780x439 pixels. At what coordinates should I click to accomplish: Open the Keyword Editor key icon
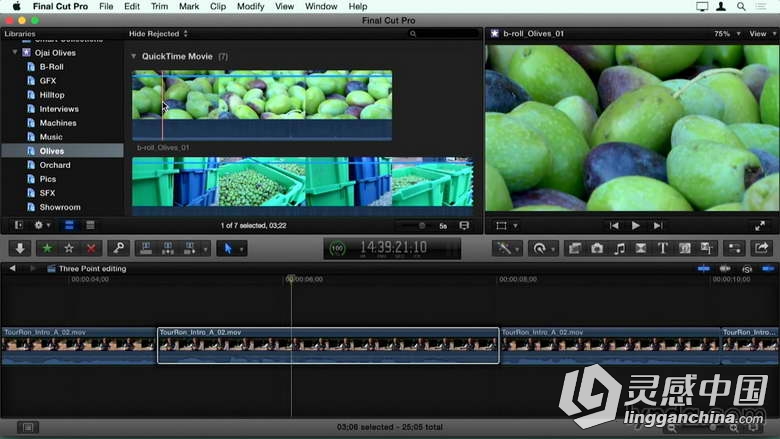(x=119, y=248)
